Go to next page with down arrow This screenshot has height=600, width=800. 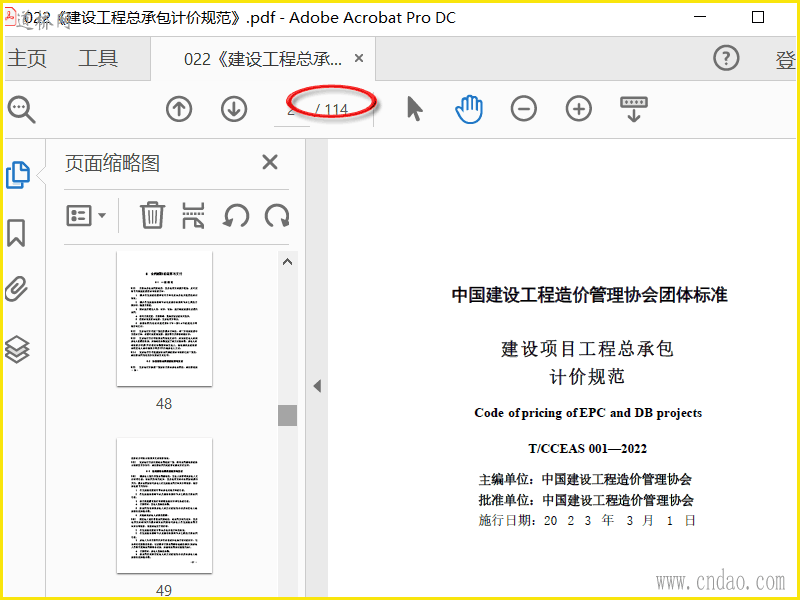(x=234, y=109)
